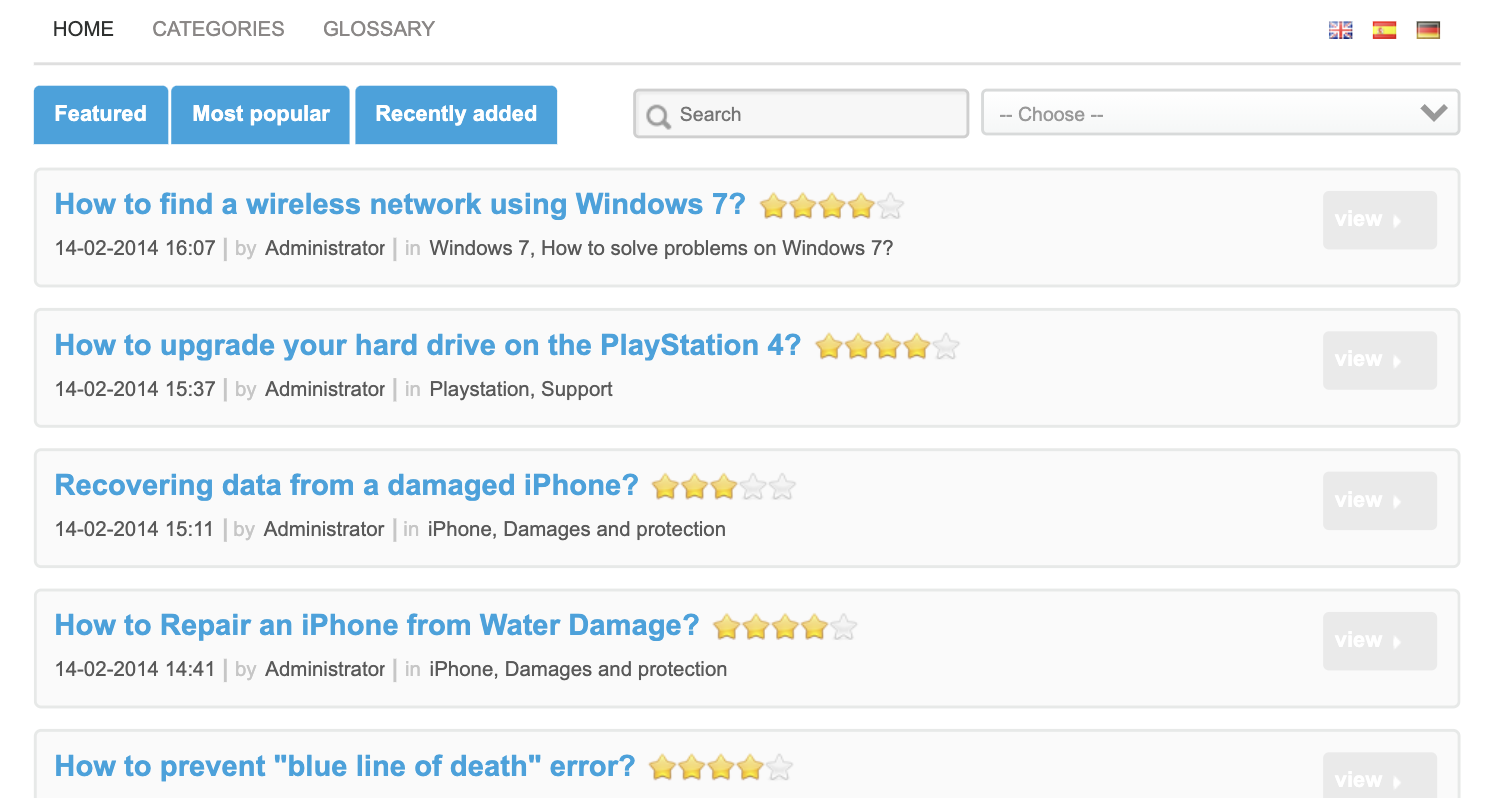
Task: Open iPhone category in the Water Damage row
Action: (x=462, y=669)
